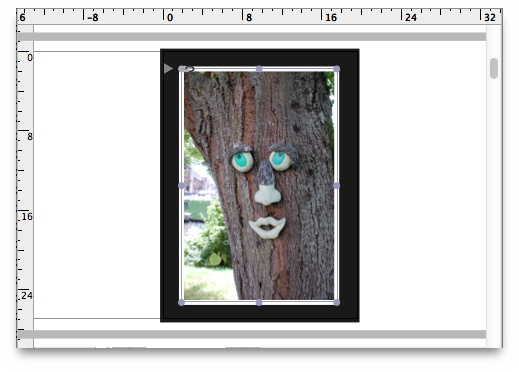Click the tree face's mouth in photo
Screen dimensions: 519x372
tap(268, 228)
